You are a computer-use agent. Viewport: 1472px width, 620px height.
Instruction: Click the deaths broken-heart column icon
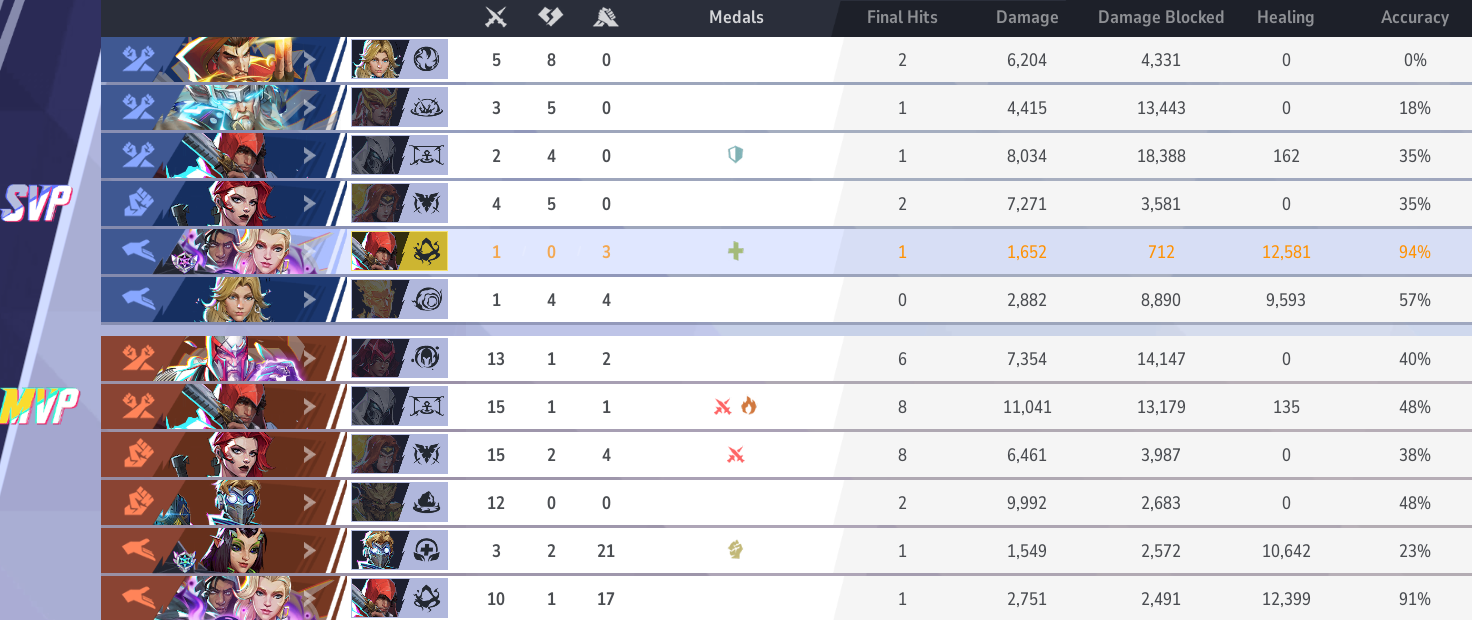(x=551, y=17)
